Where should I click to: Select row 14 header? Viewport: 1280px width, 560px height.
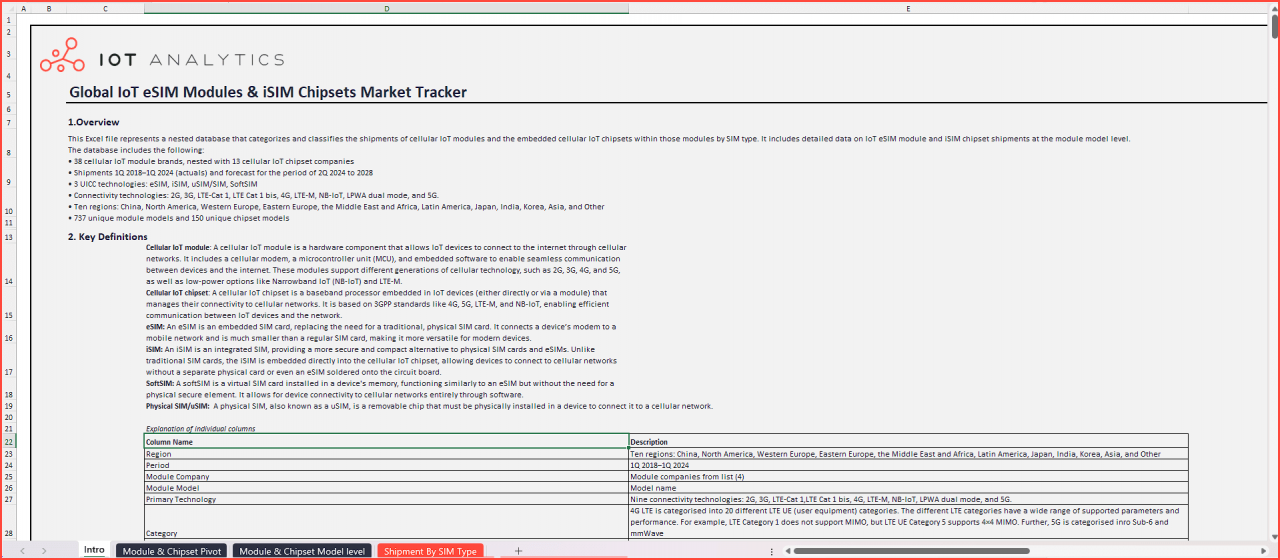pos(8,281)
